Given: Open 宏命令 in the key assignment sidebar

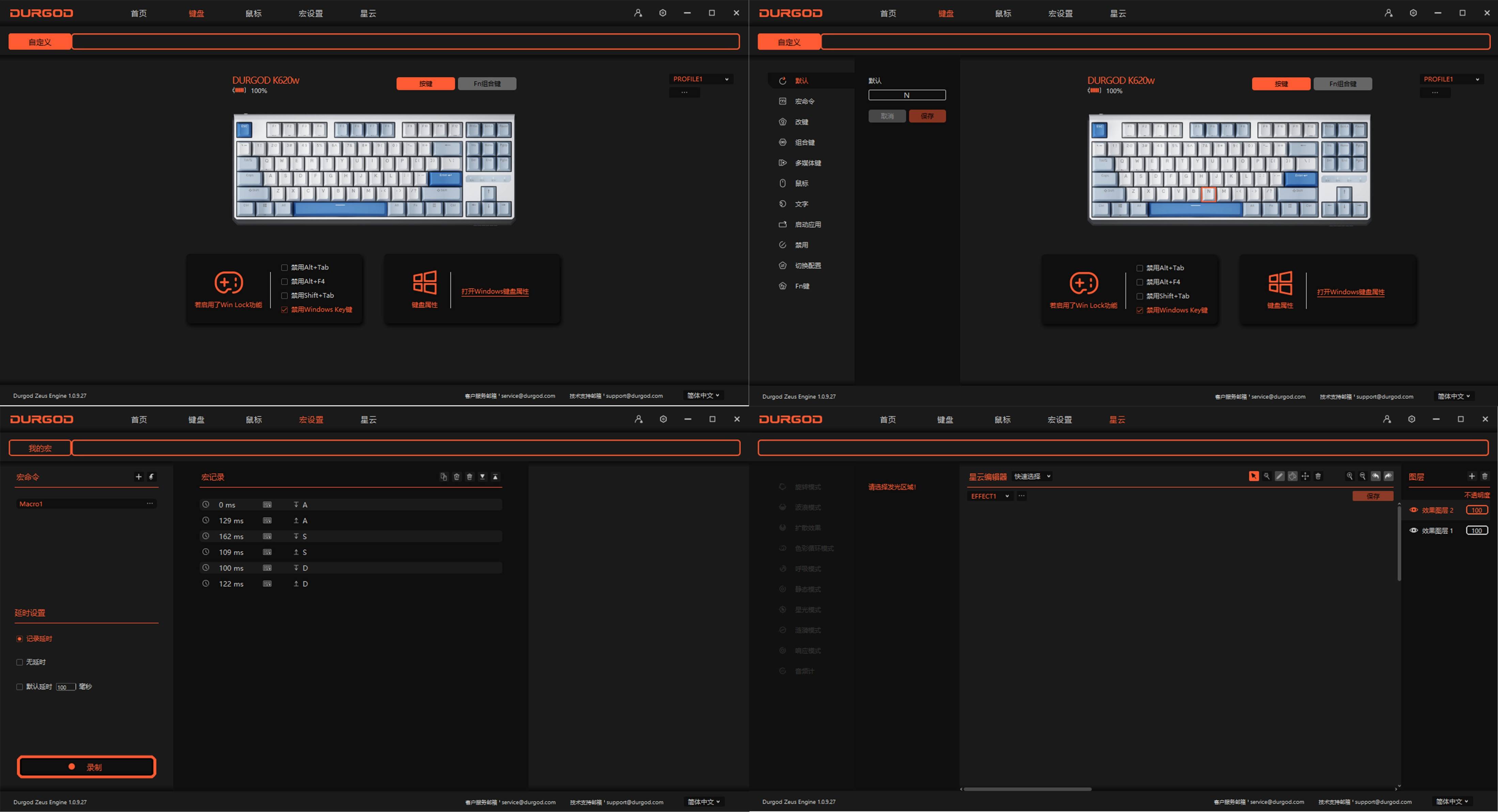Looking at the screenshot, I should pyautogui.click(x=805, y=101).
